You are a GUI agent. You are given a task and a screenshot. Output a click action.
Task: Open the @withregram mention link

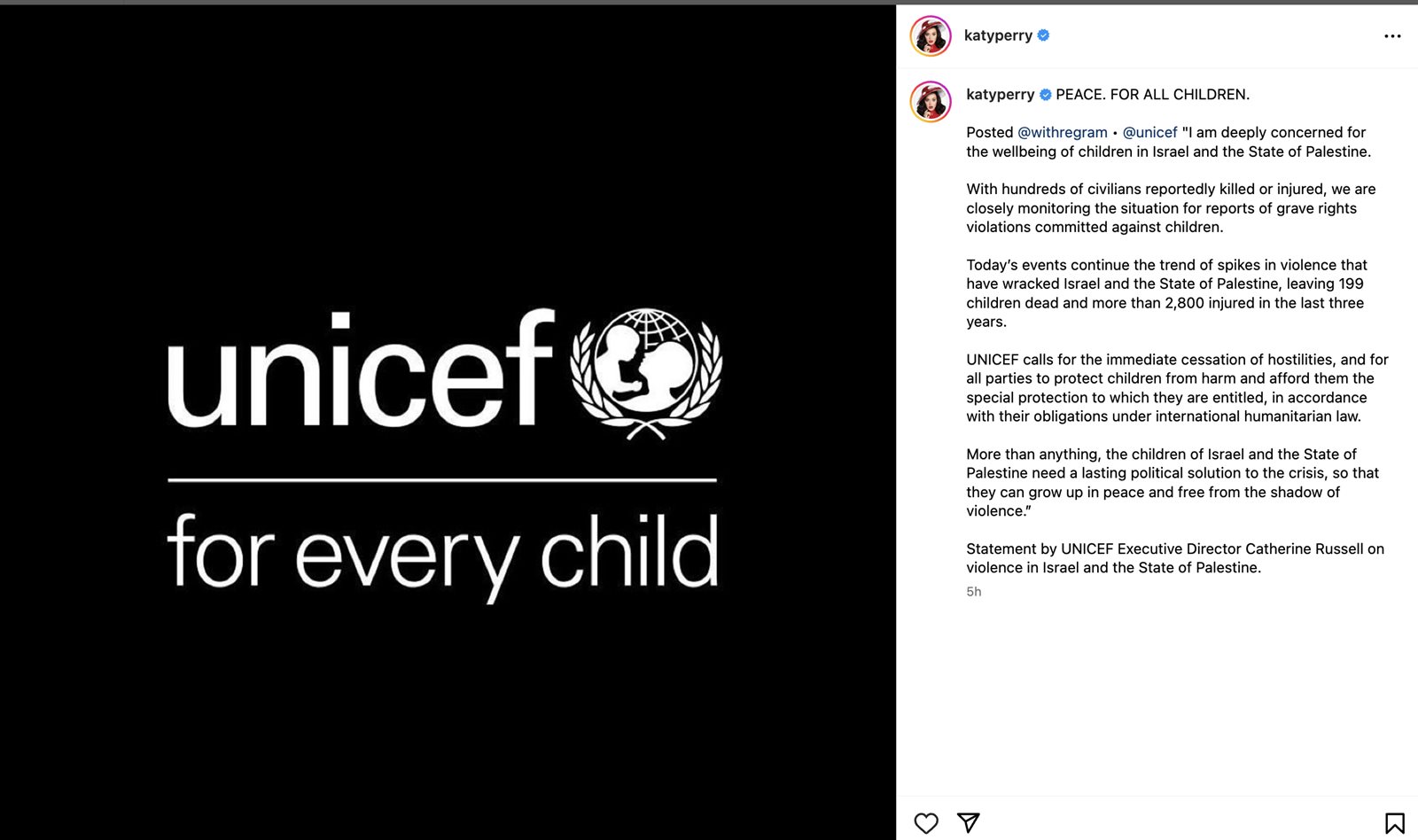click(x=1062, y=132)
